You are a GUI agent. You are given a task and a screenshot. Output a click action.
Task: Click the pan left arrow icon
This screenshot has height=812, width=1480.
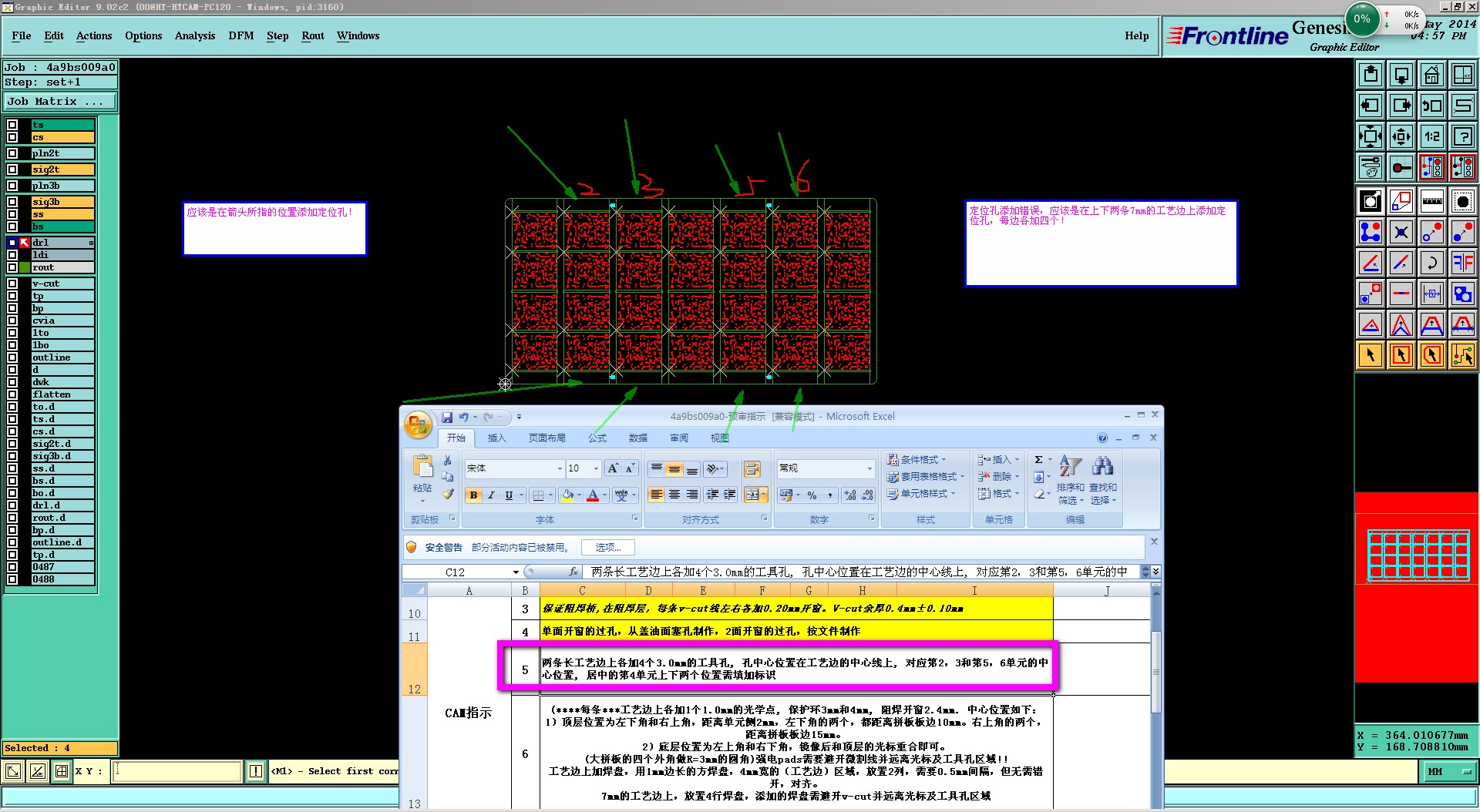1371,106
